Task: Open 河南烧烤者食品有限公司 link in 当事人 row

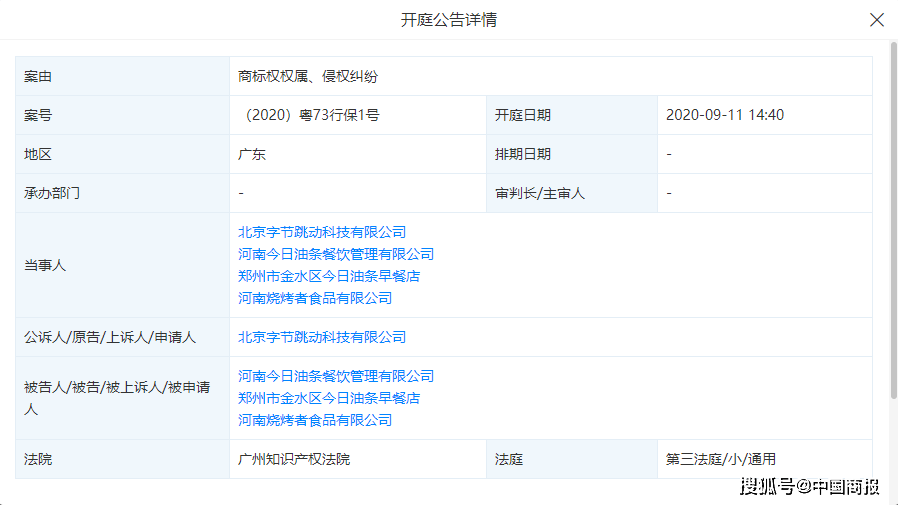Action: tap(315, 298)
